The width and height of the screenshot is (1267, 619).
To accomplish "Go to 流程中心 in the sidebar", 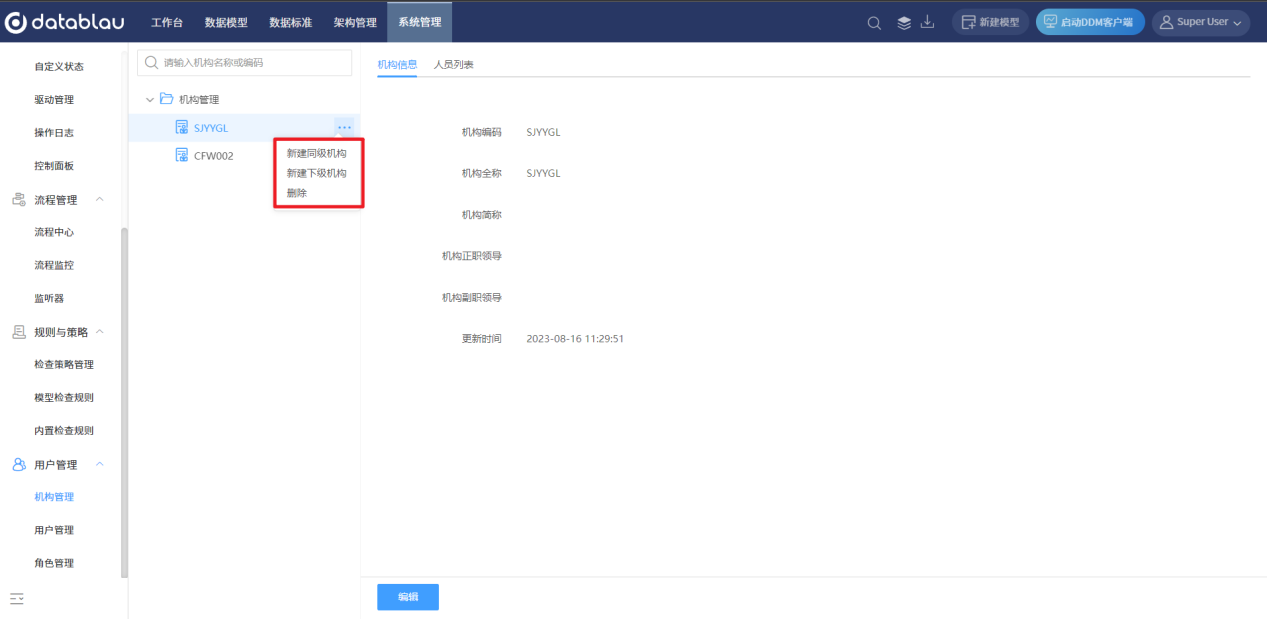I will click(x=54, y=232).
